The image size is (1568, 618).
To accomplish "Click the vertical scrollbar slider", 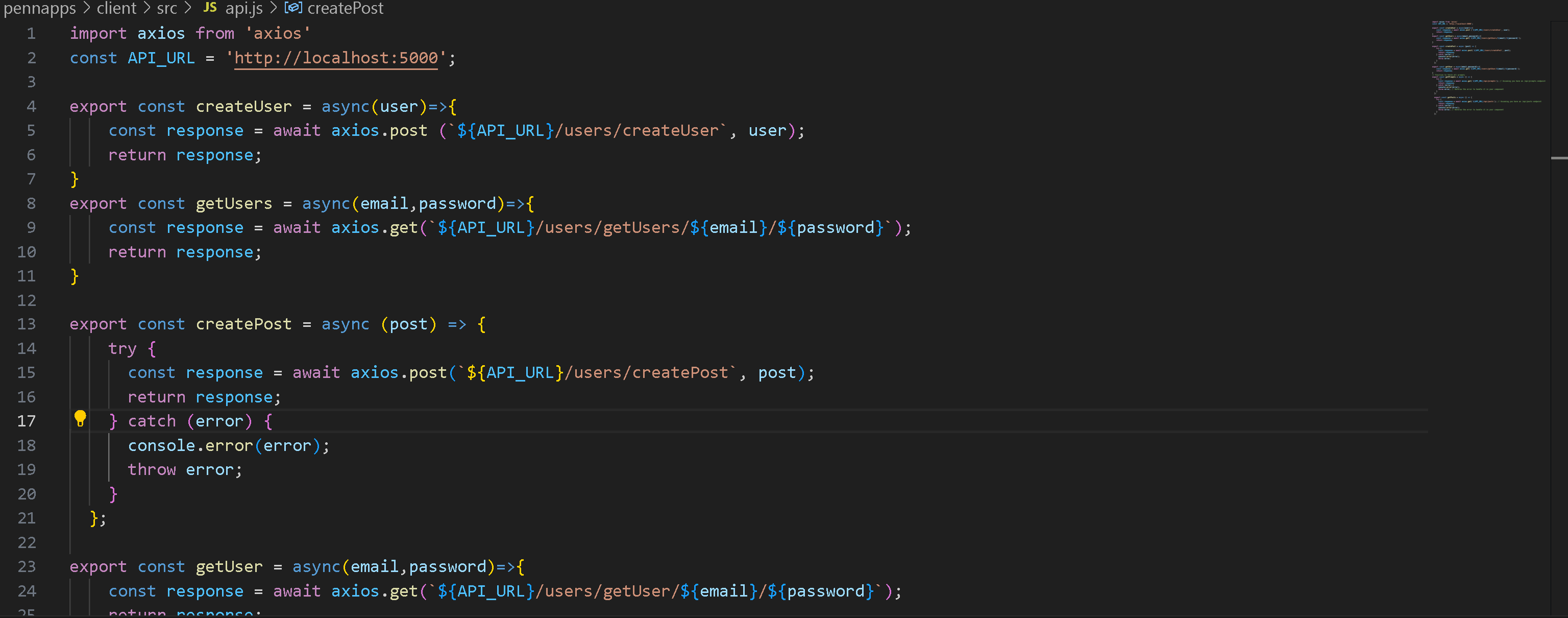I will click(1559, 158).
